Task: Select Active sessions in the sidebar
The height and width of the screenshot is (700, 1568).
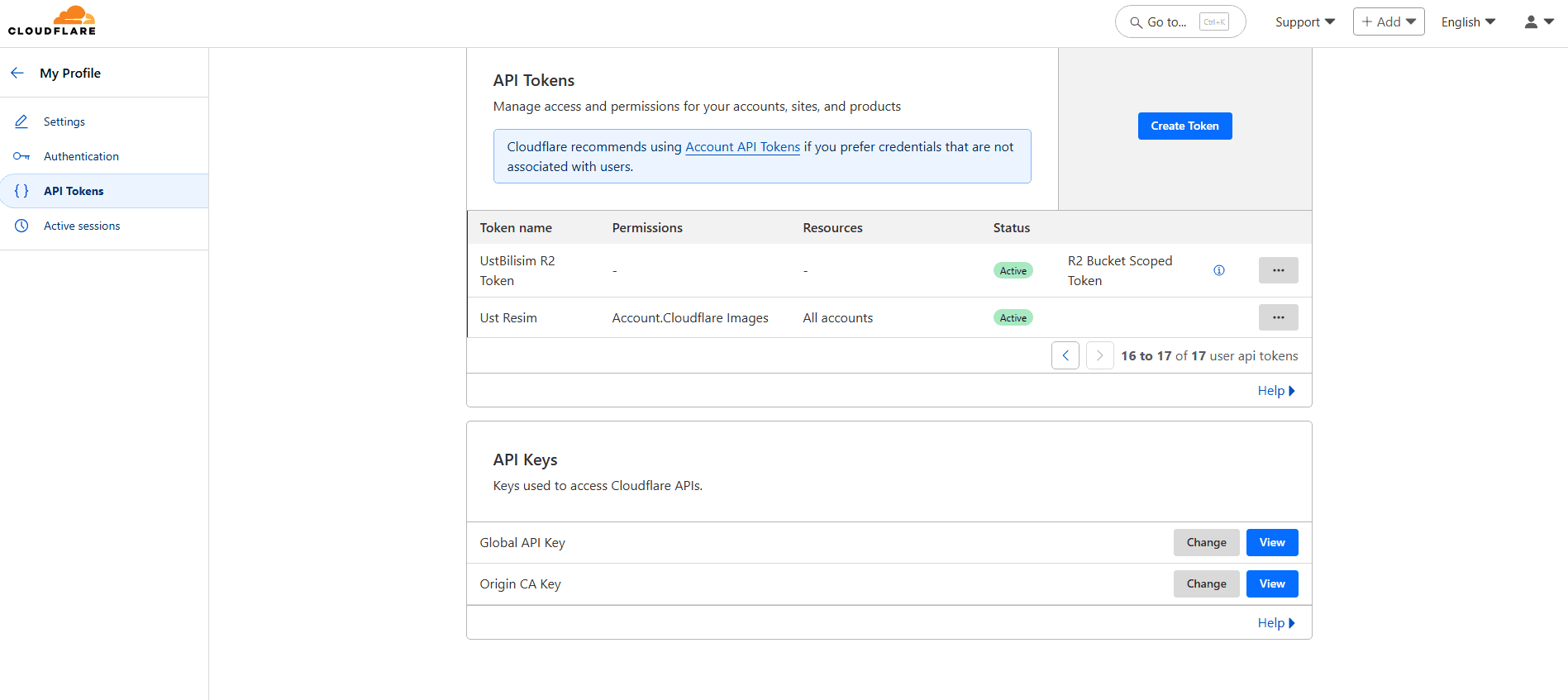Action: pos(82,226)
